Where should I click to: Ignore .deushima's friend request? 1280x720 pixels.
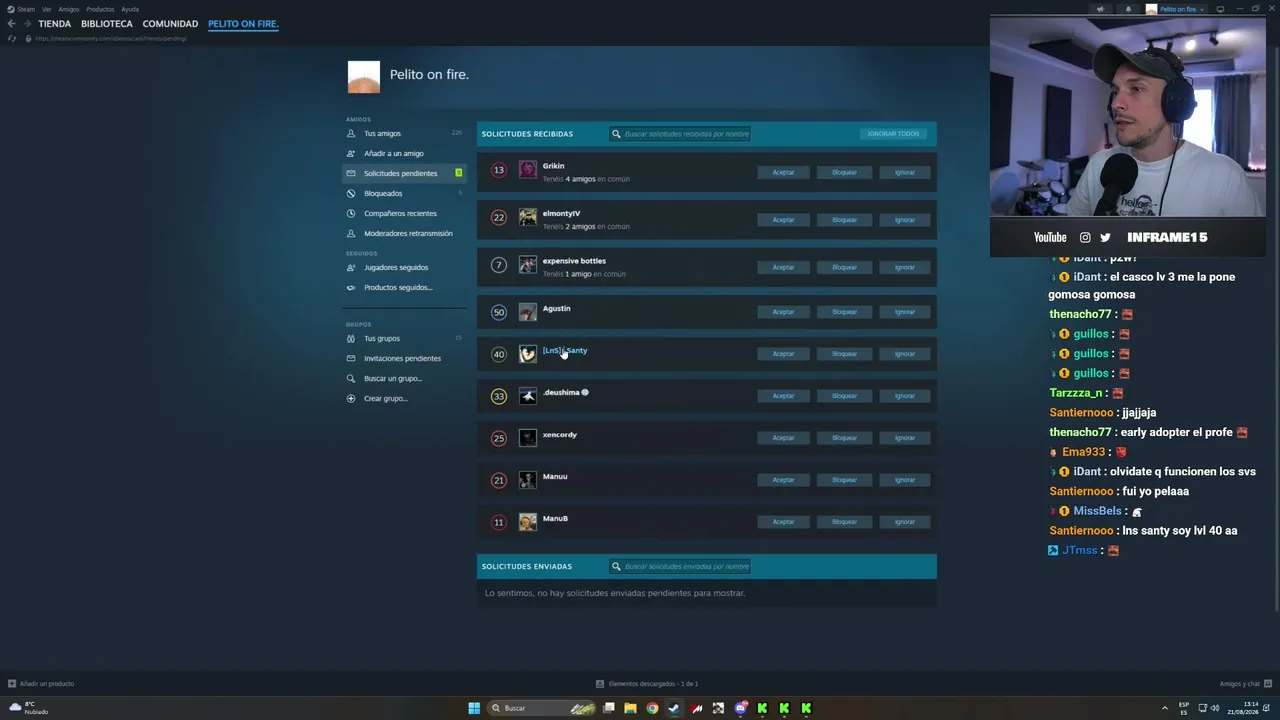click(x=905, y=396)
